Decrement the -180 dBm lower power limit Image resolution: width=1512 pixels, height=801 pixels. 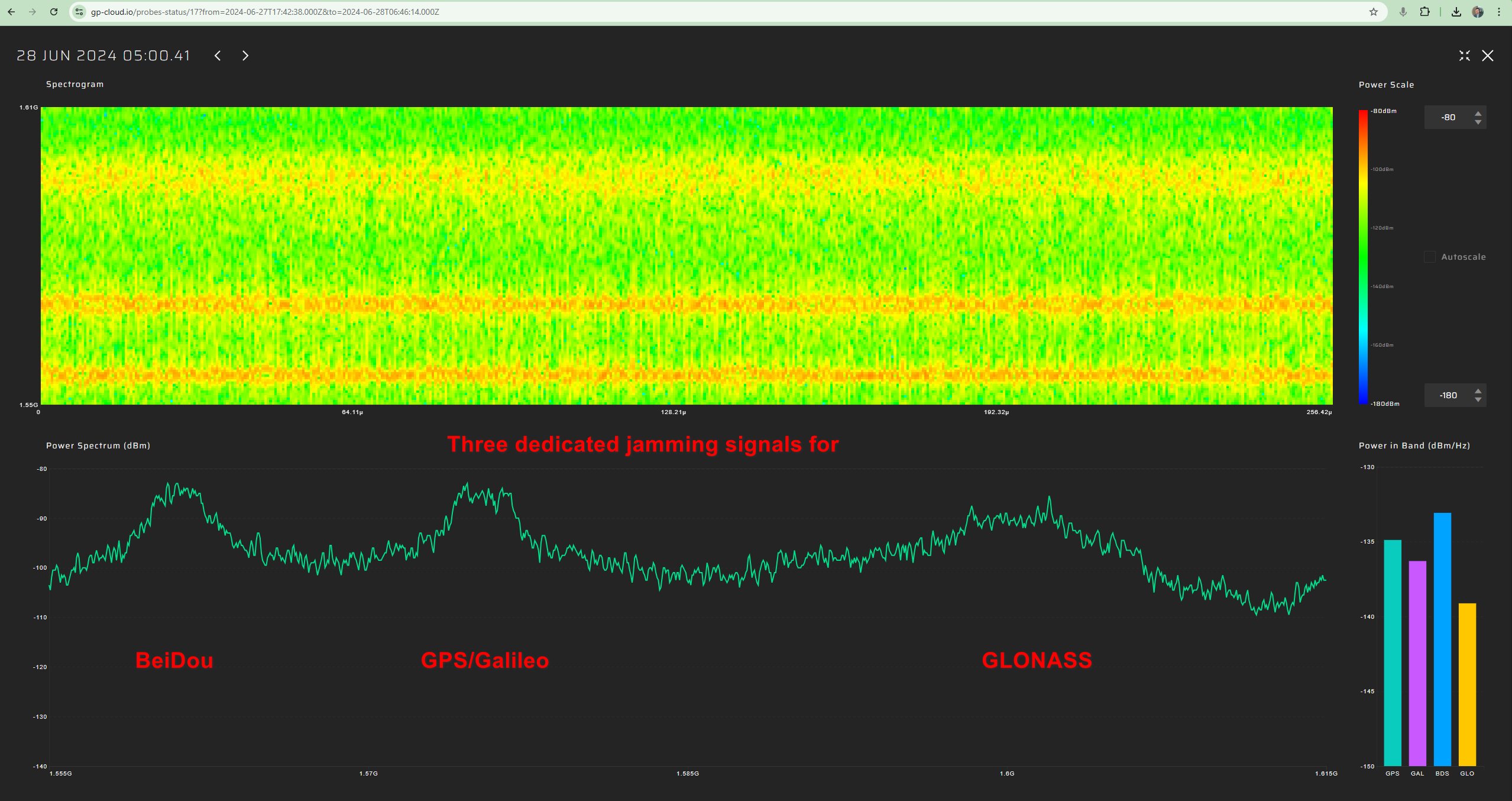coord(1477,399)
